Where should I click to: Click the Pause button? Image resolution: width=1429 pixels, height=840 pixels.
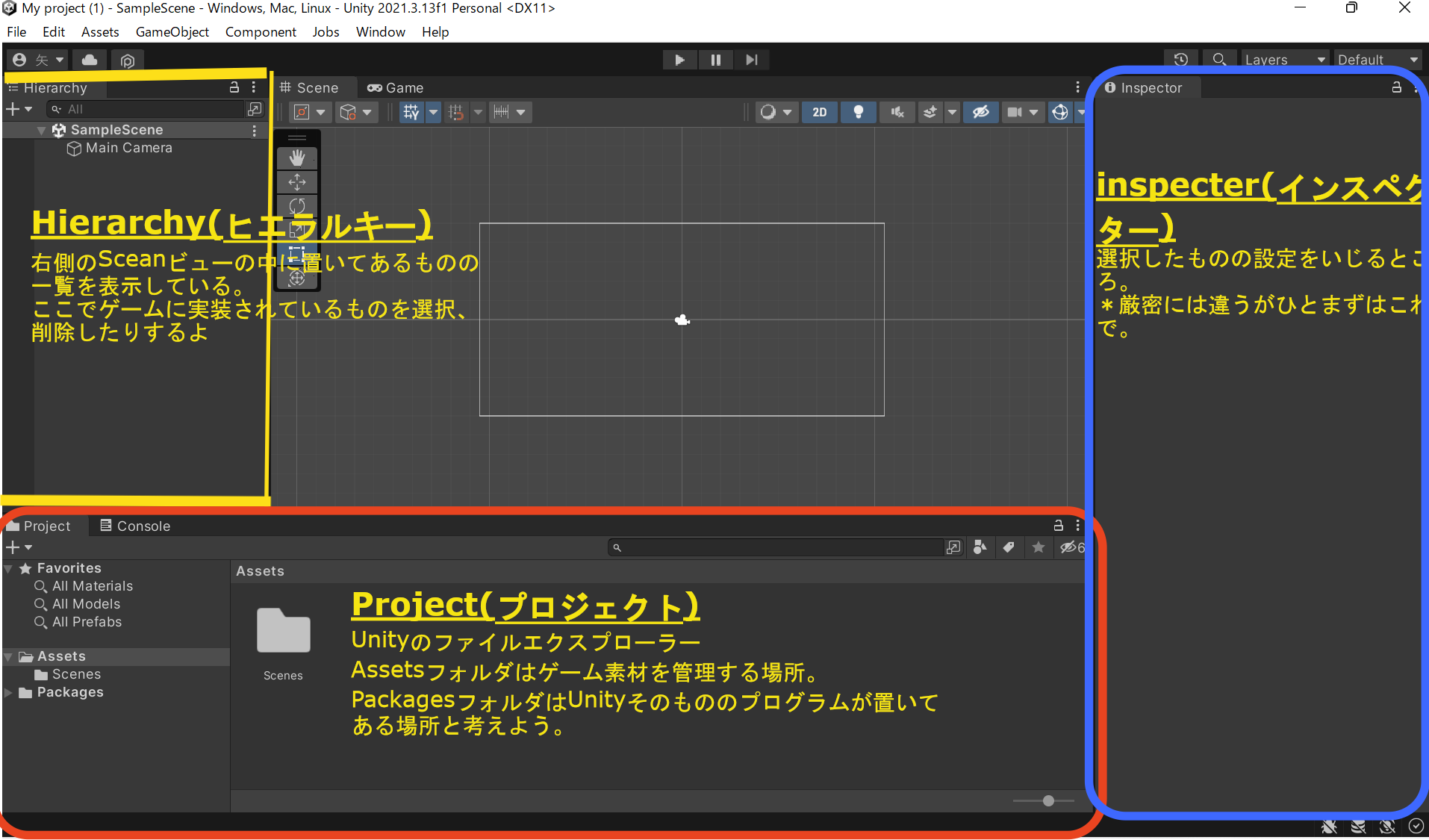point(715,60)
